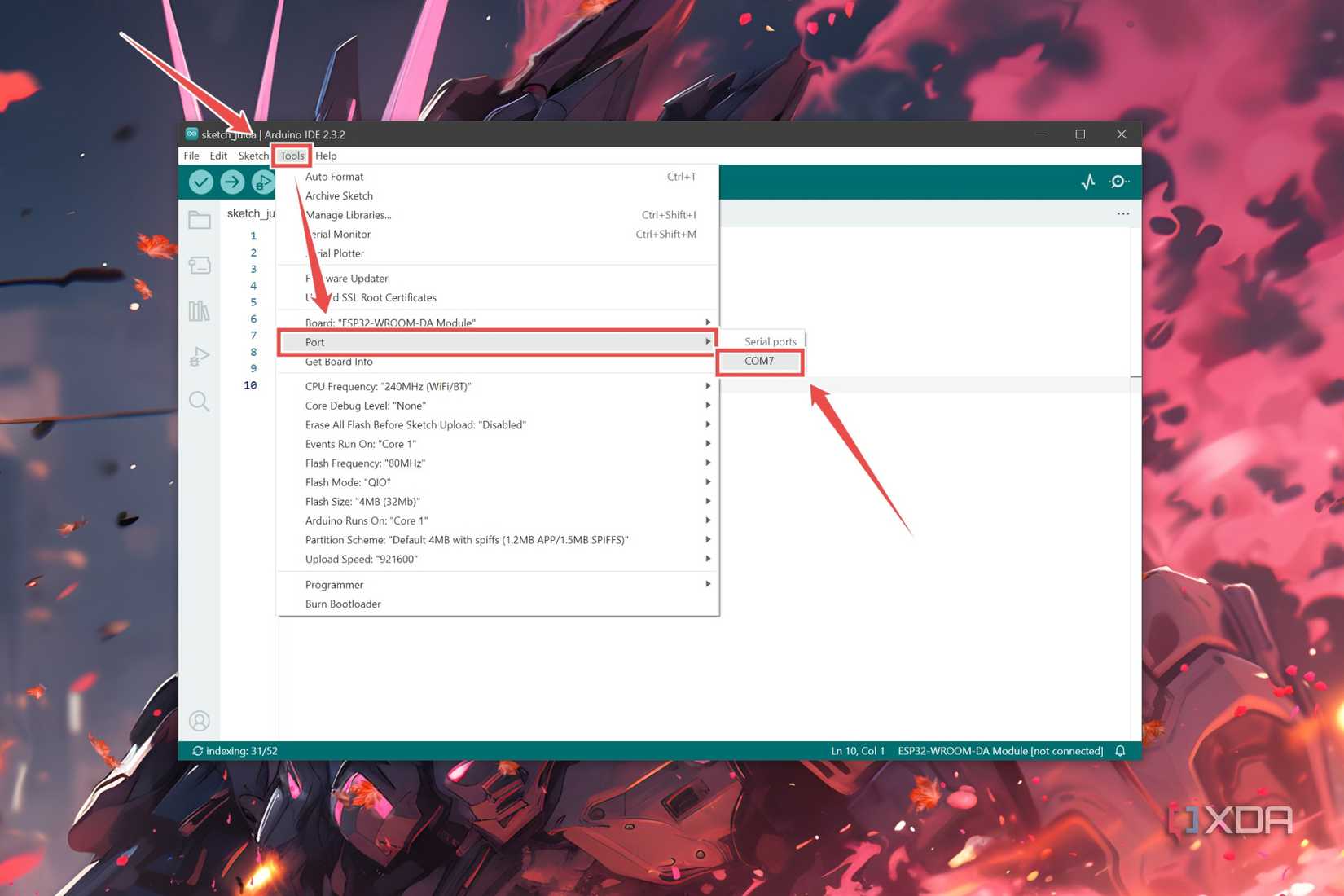Open the editor tab three-dots menu

pyautogui.click(x=1123, y=213)
